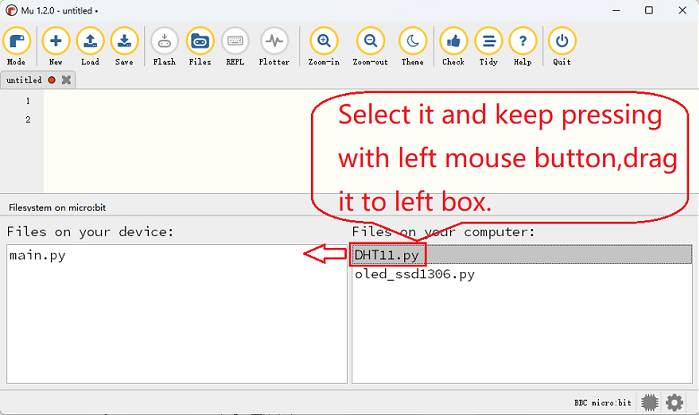699x415 pixels.
Task: Select main.py on your device
Action: click(x=37, y=255)
